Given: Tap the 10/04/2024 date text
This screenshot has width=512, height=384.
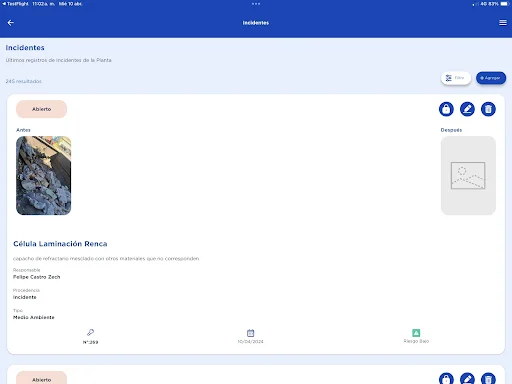Looking at the screenshot, I should pyautogui.click(x=250, y=341).
